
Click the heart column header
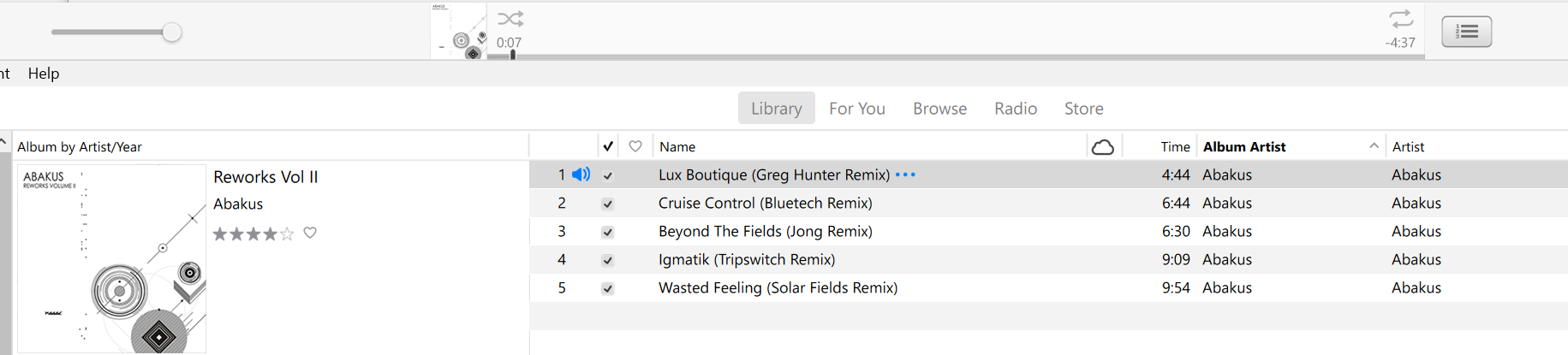point(635,146)
